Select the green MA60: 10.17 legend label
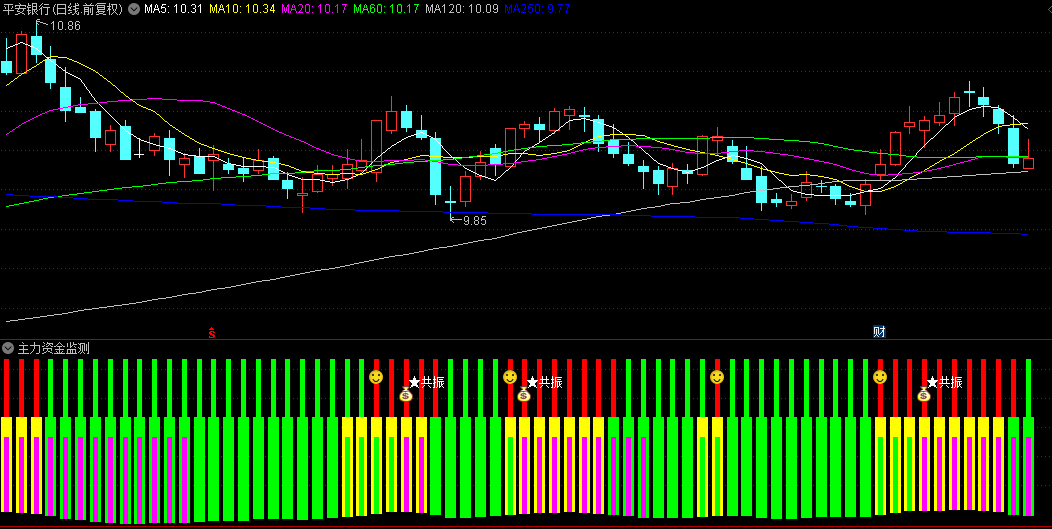1052x529 pixels. [x=386, y=9]
